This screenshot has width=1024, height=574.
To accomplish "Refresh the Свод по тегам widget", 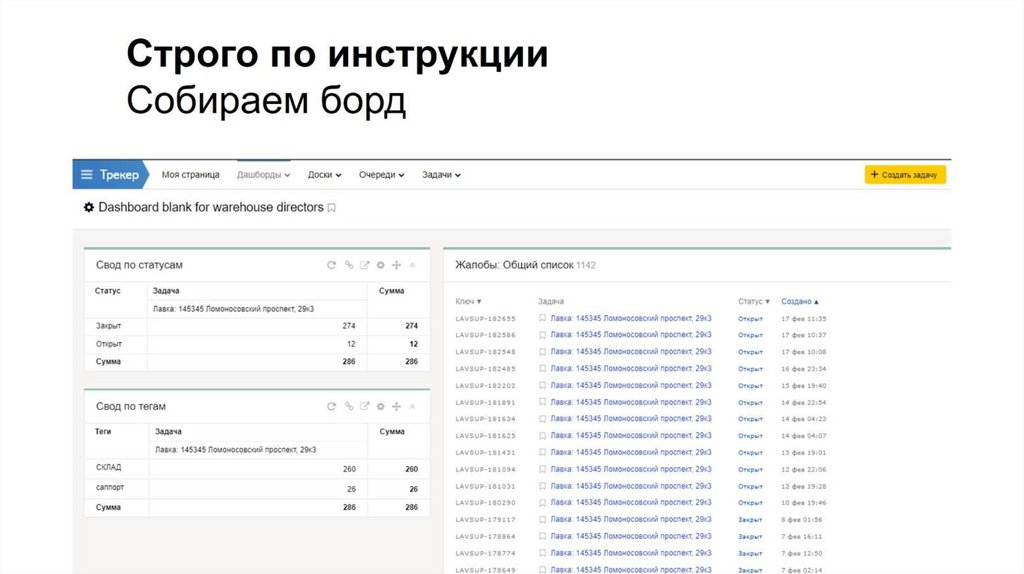I will pos(332,406).
